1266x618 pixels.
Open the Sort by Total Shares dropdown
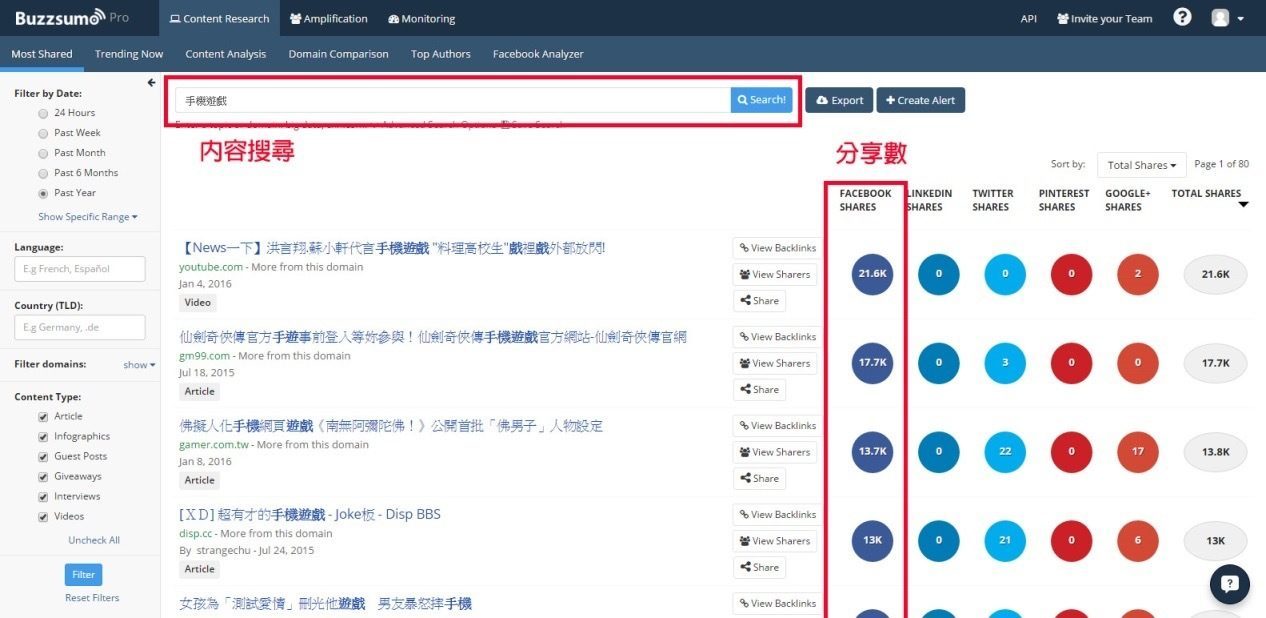point(1140,164)
